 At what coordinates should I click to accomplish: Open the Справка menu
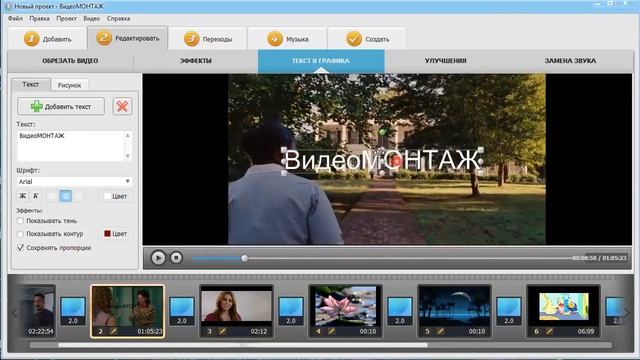pyautogui.click(x=118, y=18)
